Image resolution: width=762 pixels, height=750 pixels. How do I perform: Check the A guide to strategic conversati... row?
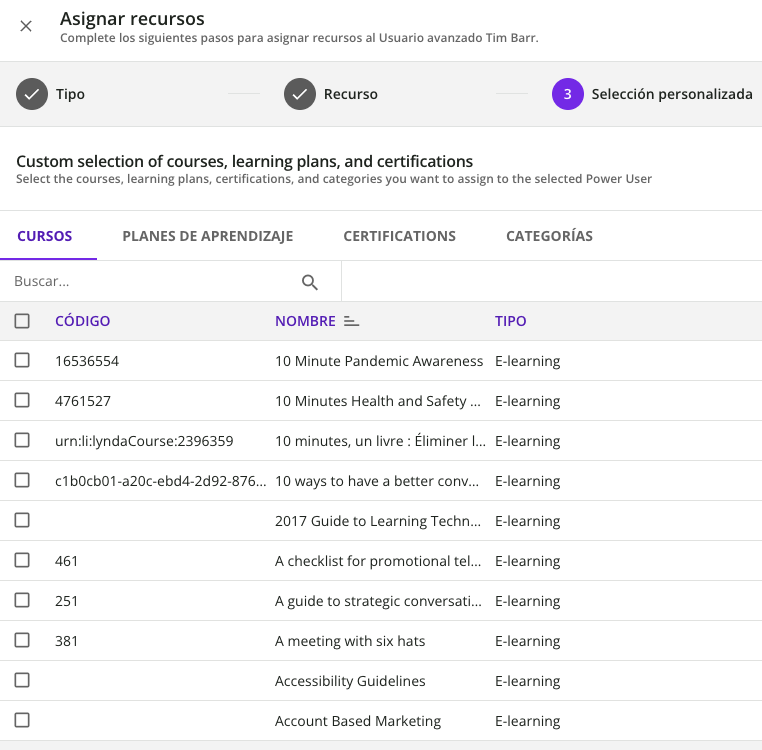(22, 600)
